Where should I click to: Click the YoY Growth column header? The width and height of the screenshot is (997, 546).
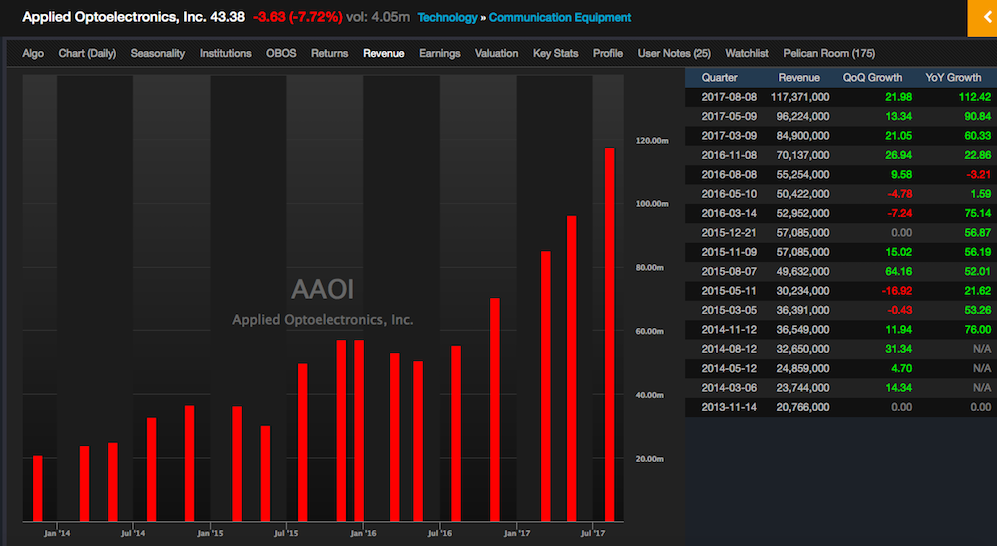[x=953, y=78]
